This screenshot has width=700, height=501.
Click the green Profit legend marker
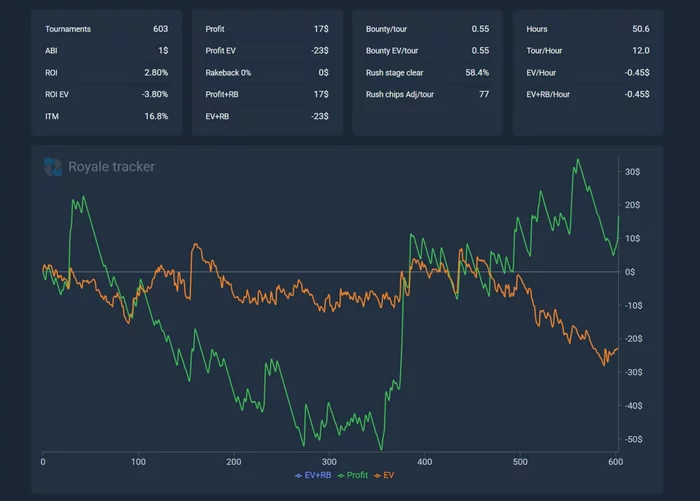point(340,475)
